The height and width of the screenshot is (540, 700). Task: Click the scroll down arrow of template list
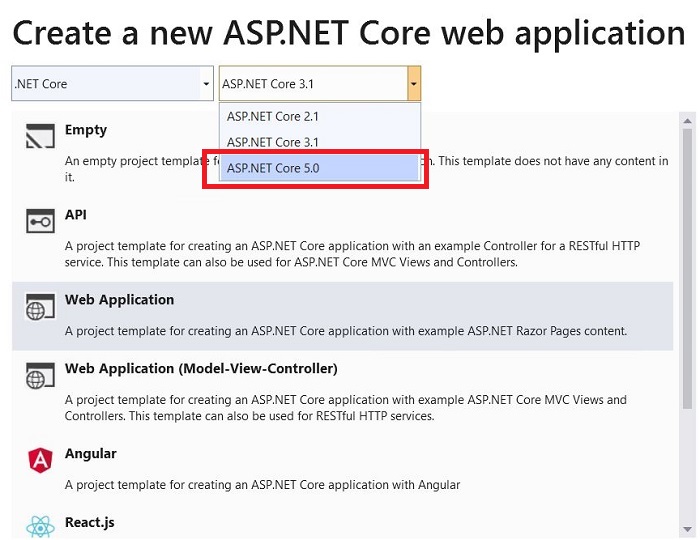(x=687, y=530)
